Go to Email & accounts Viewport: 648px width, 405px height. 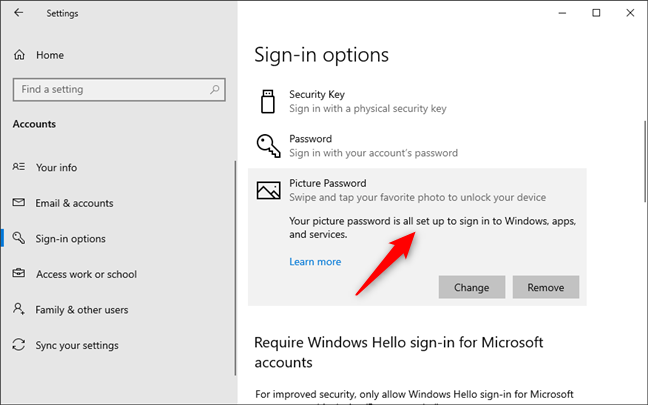(x=74, y=203)
